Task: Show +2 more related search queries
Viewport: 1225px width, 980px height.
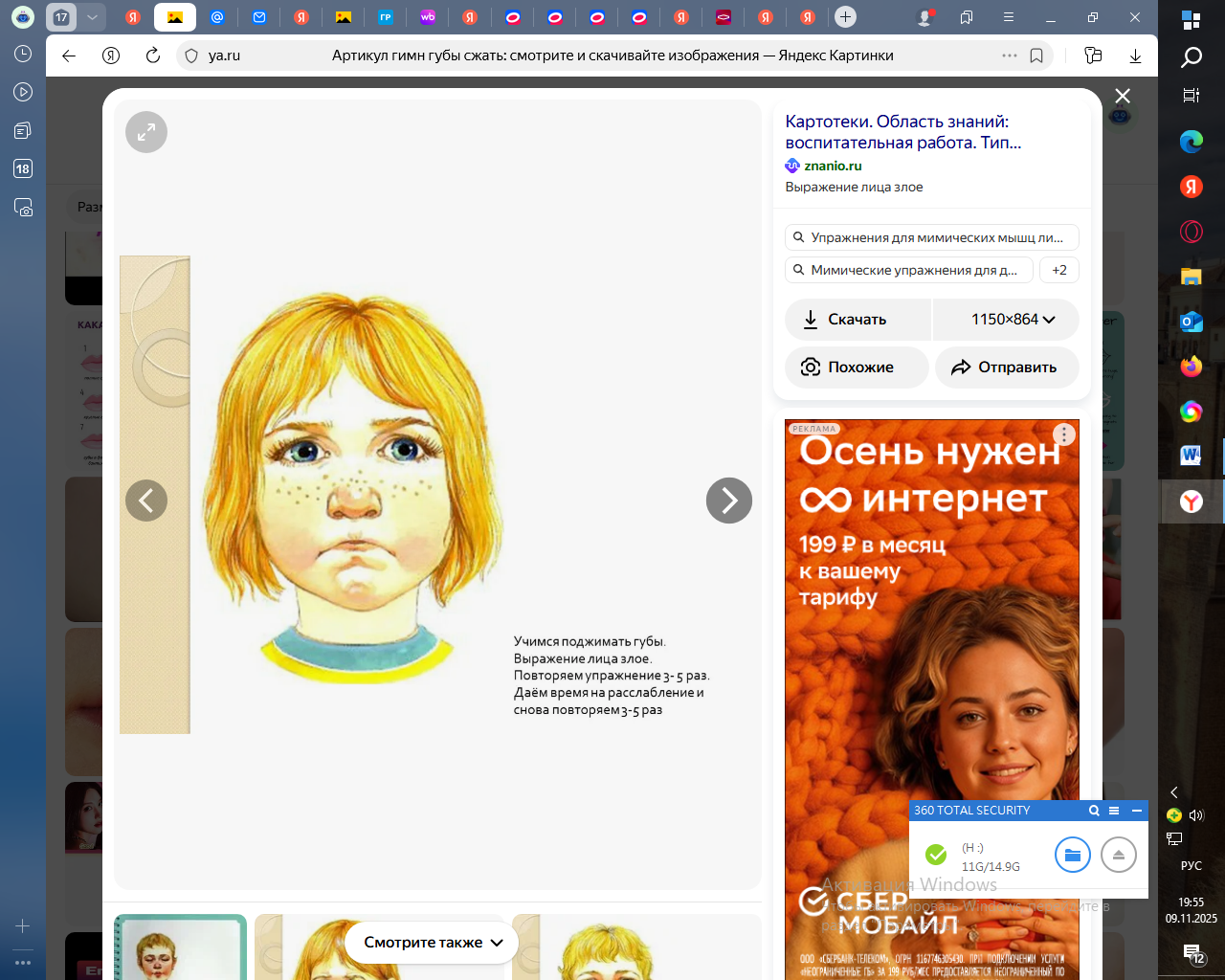Action: 1059,270
